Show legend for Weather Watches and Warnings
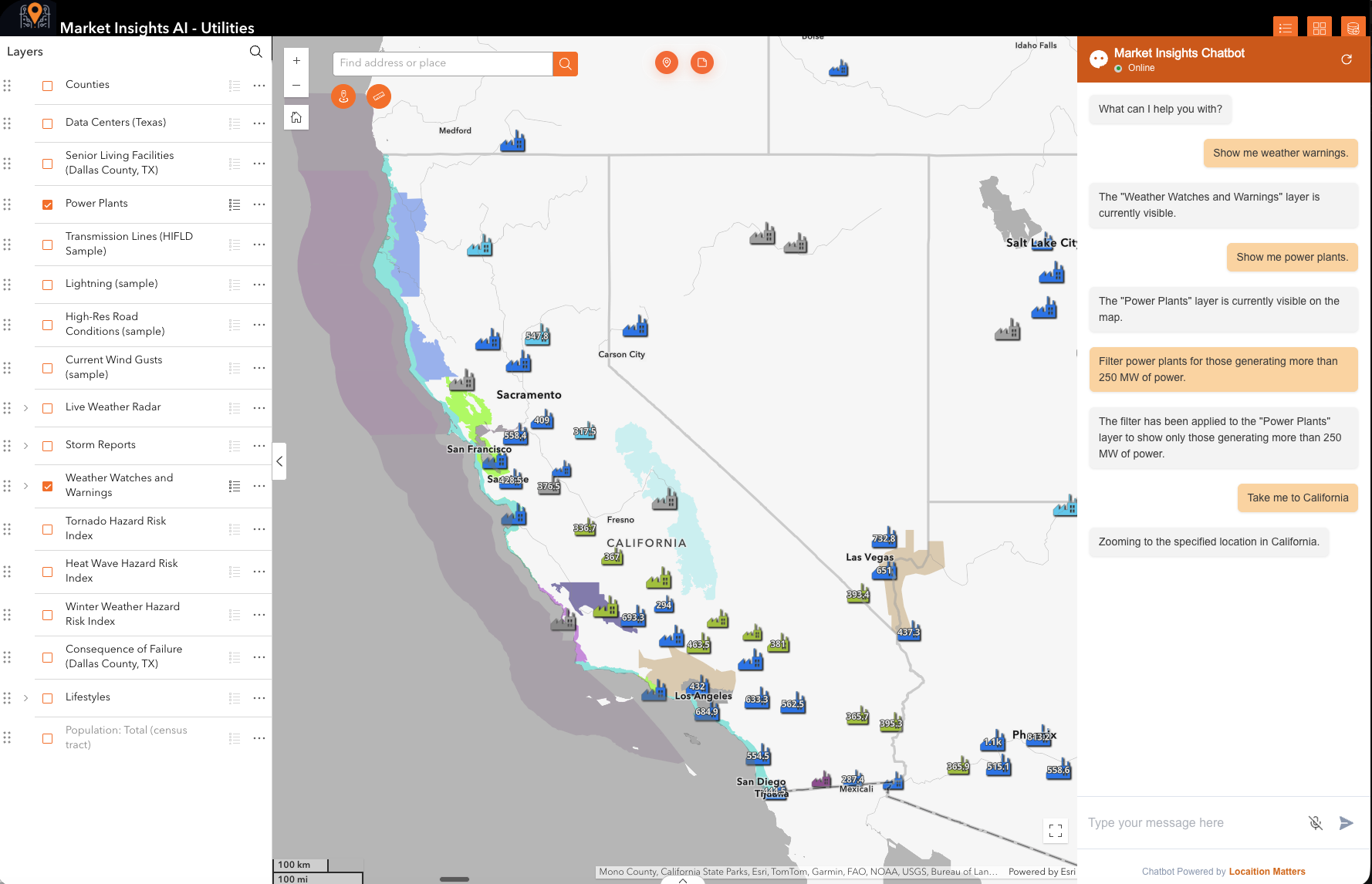 [x=235, y=486]
